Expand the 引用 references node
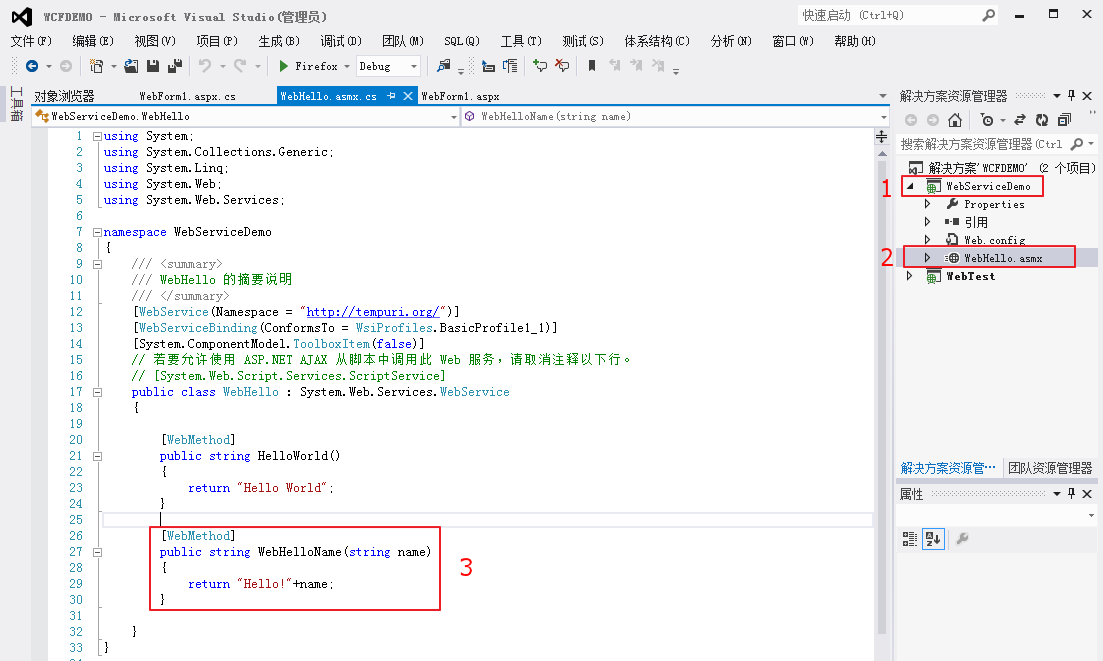1103x661 pixels. [927, 222]
